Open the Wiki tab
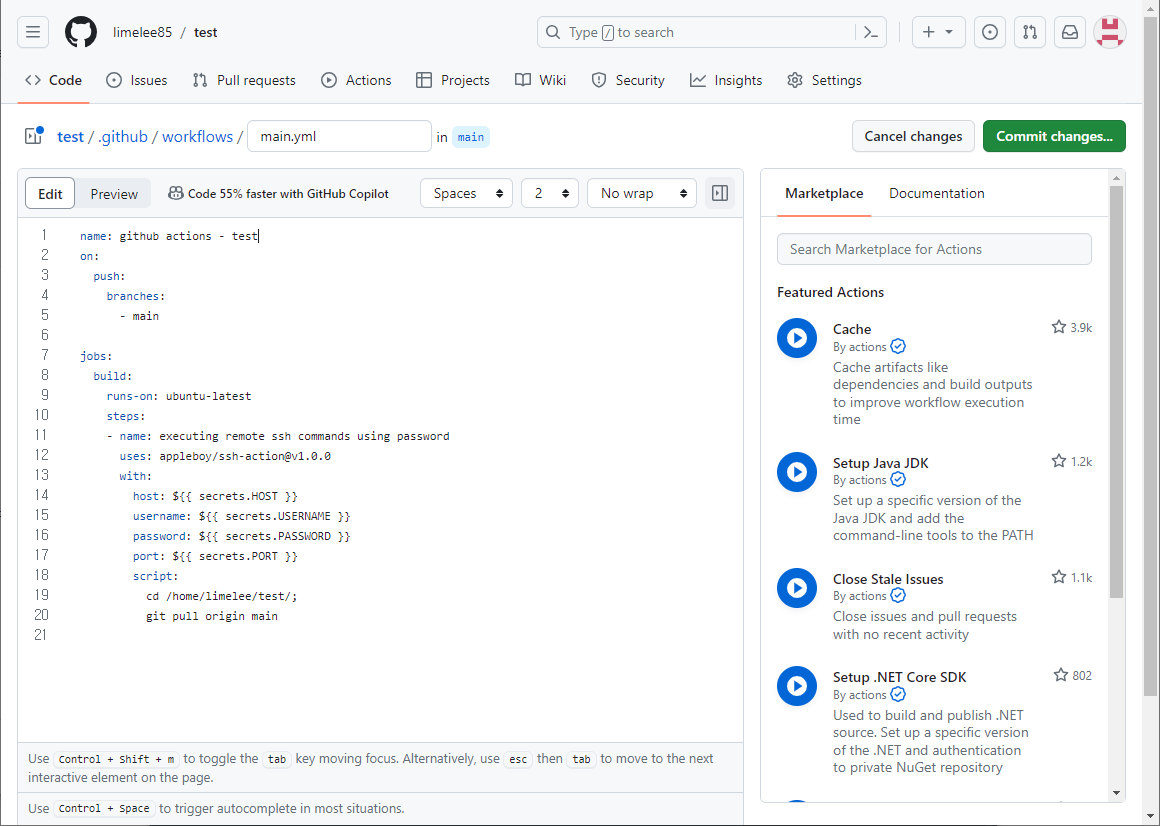The width and height of the screenshot is (1160, 826). 541,80
